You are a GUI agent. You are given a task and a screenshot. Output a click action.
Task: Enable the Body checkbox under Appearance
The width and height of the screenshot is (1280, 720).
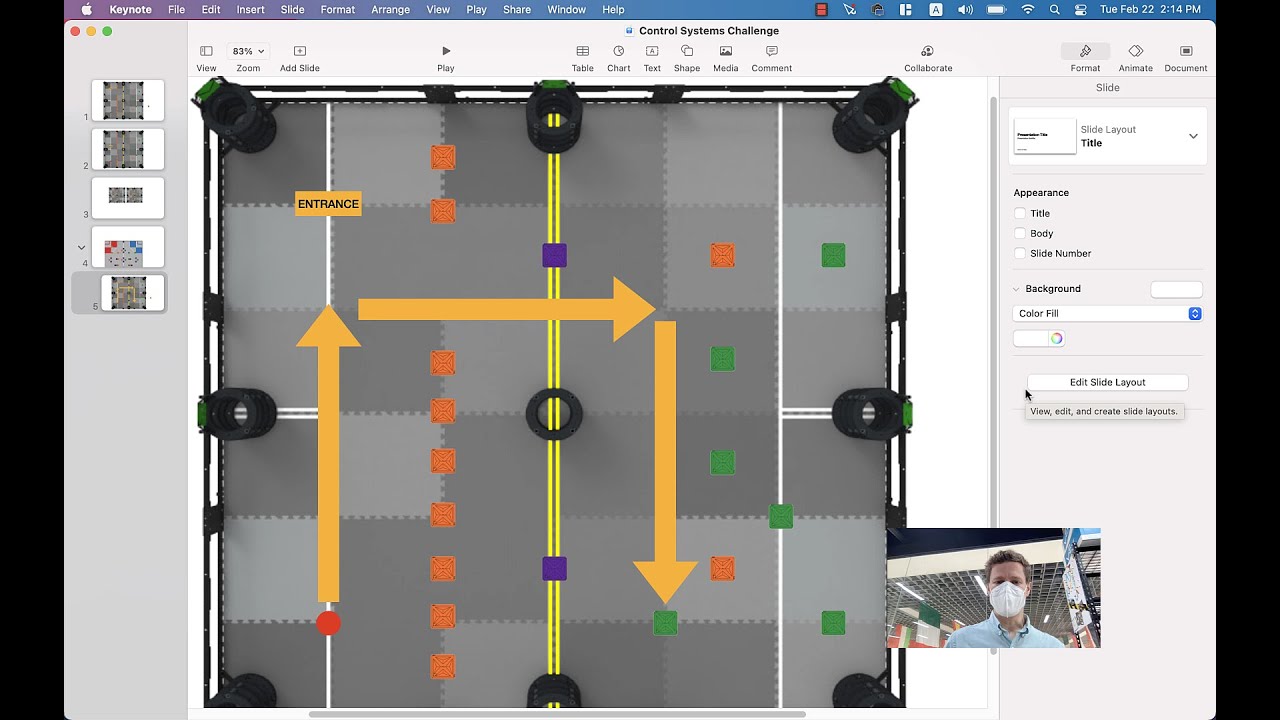pyautogui.click(x=1020, y=233)
